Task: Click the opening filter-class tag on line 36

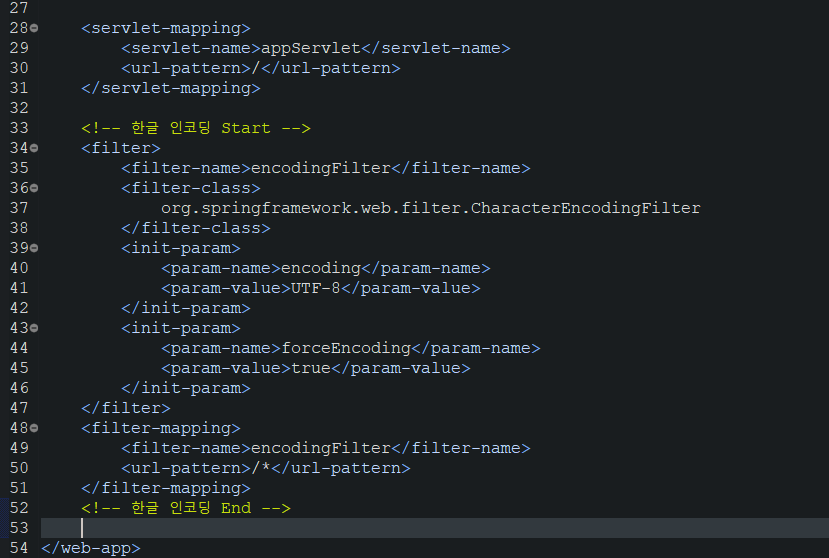Action: tap(191, 188)
